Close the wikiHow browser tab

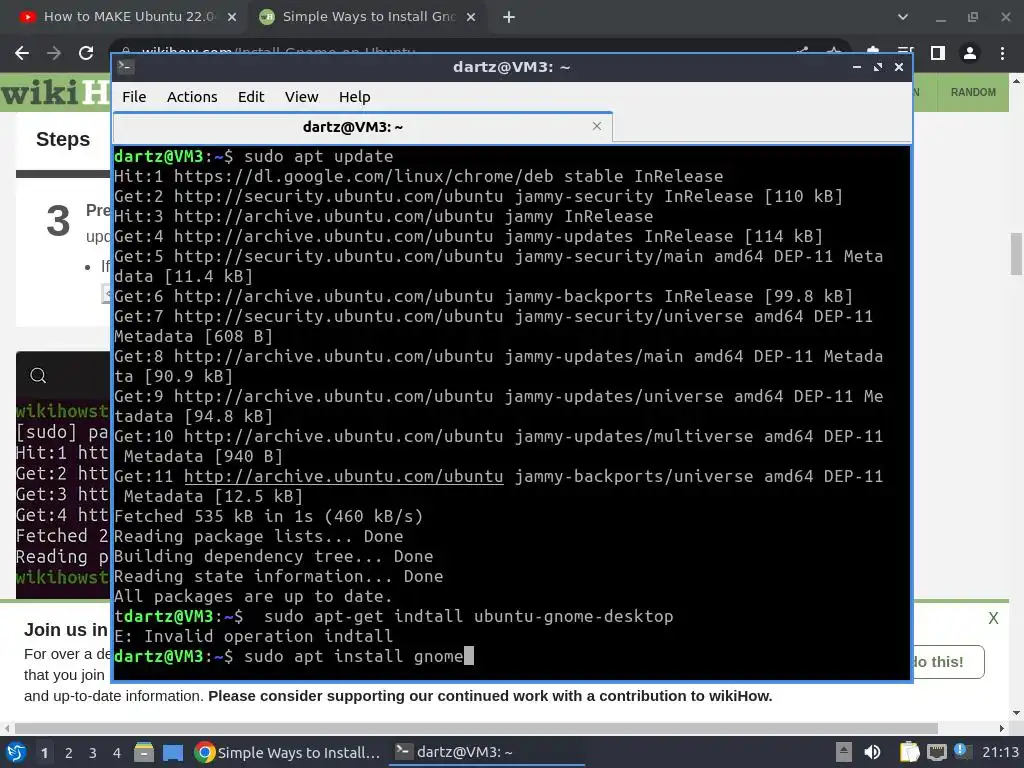(471, 18)
